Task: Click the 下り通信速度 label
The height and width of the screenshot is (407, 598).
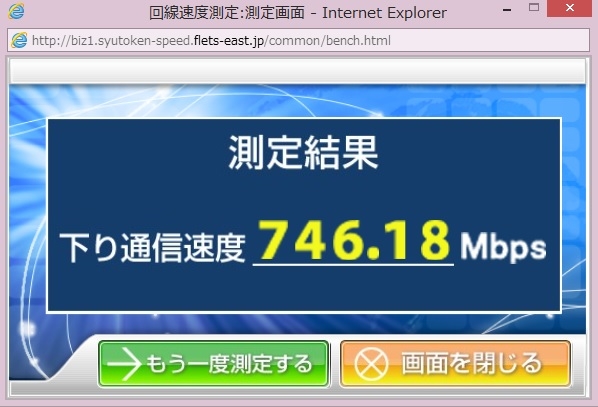Action: (152, 248)
